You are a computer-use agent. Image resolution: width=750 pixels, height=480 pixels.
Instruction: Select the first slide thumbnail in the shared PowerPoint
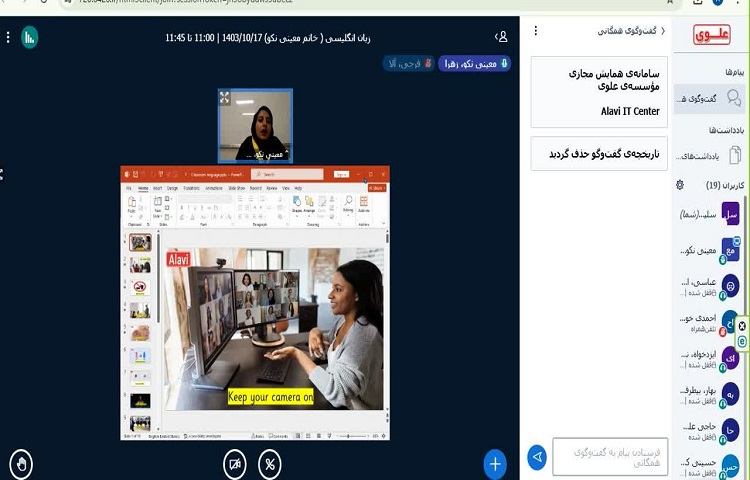[140, 242]
